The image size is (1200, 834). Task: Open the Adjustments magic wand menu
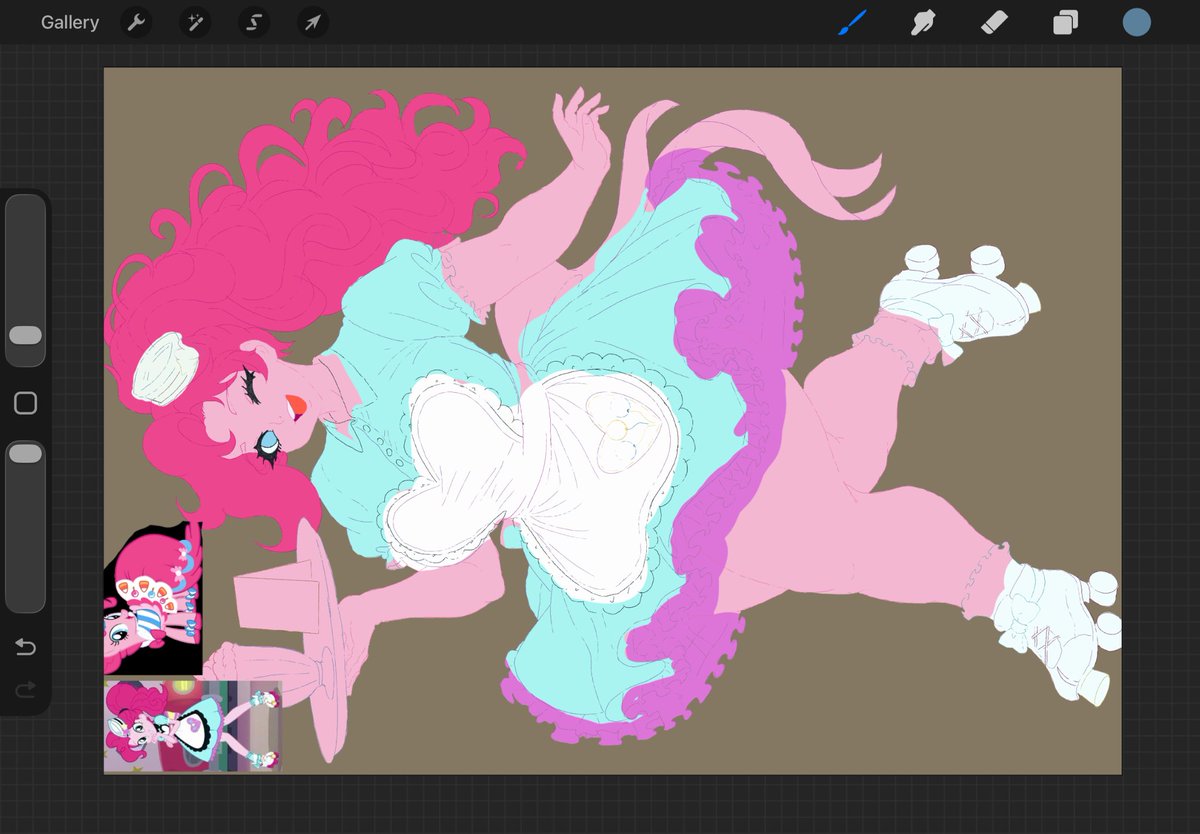(x=195, y=22)
